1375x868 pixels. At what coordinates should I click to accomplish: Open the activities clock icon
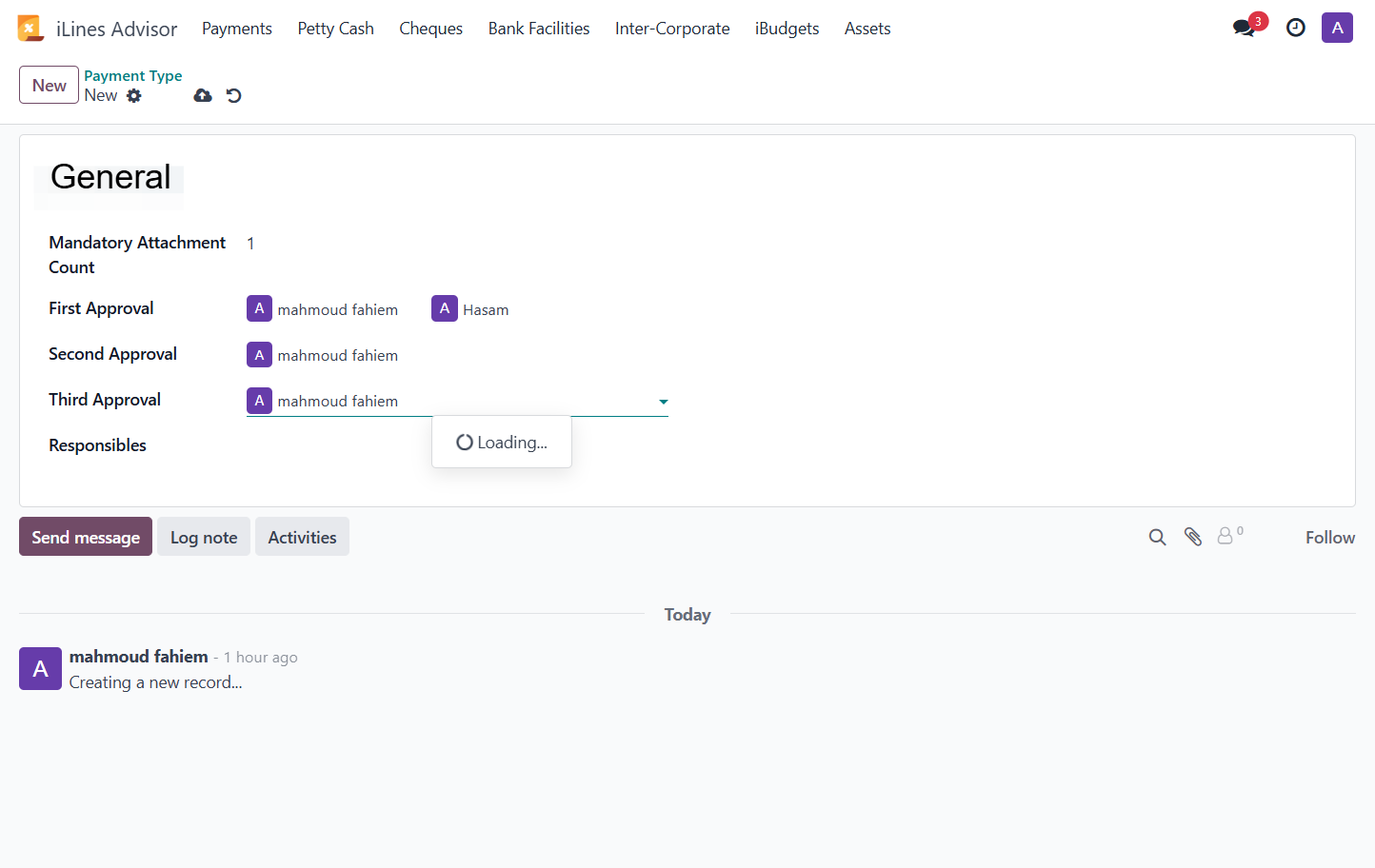tap(1295, 28)
